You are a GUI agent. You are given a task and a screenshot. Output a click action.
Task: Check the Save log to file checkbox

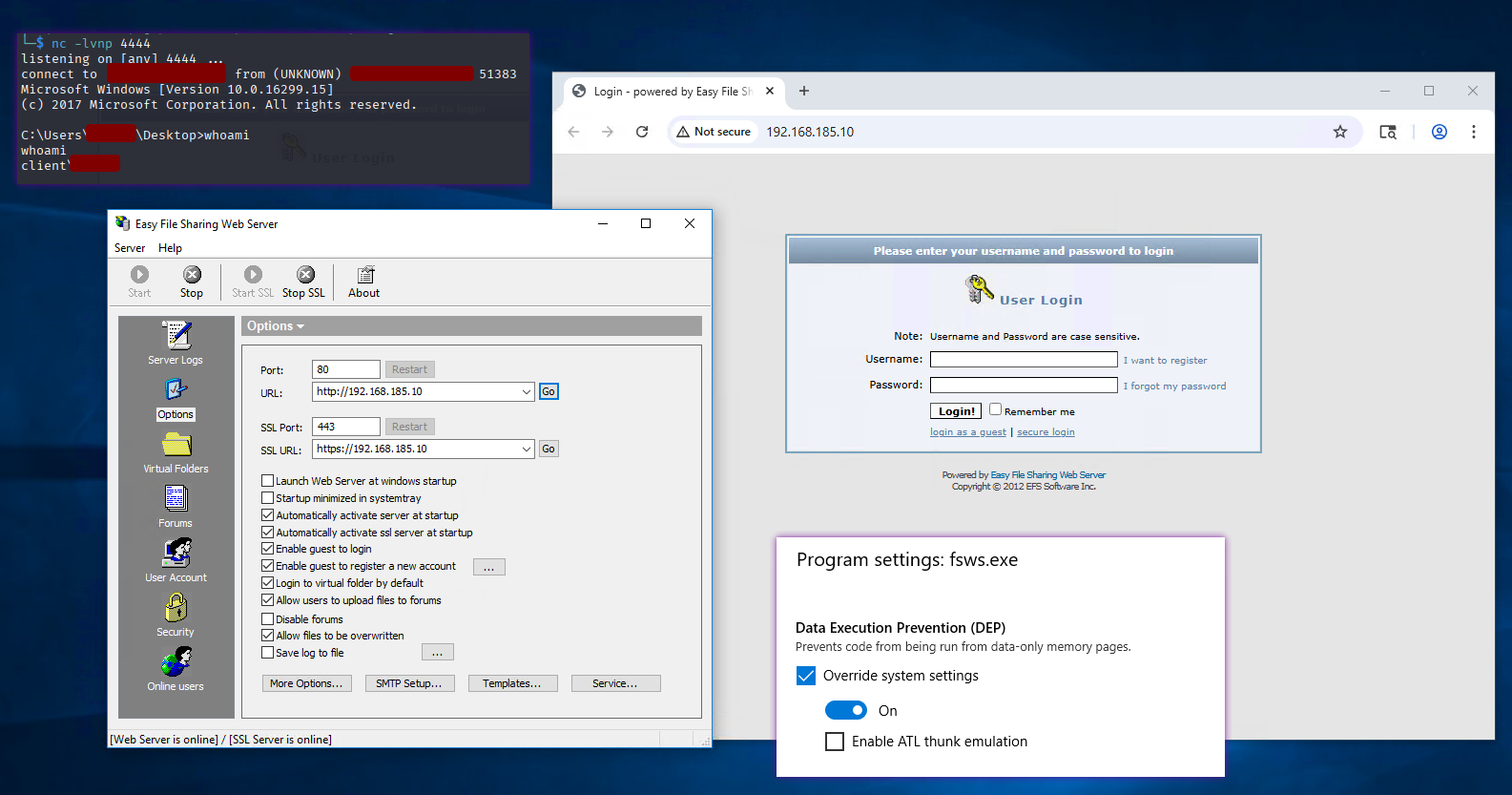[x=268, y=653]
